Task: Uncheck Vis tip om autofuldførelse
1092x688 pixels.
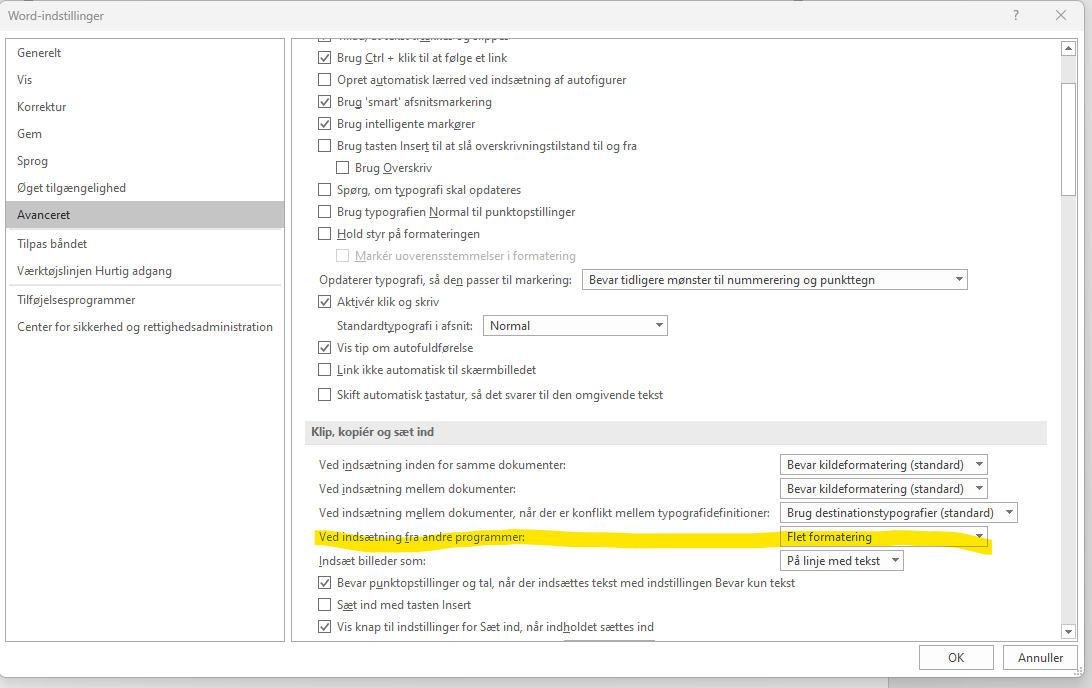Action: 325,348
